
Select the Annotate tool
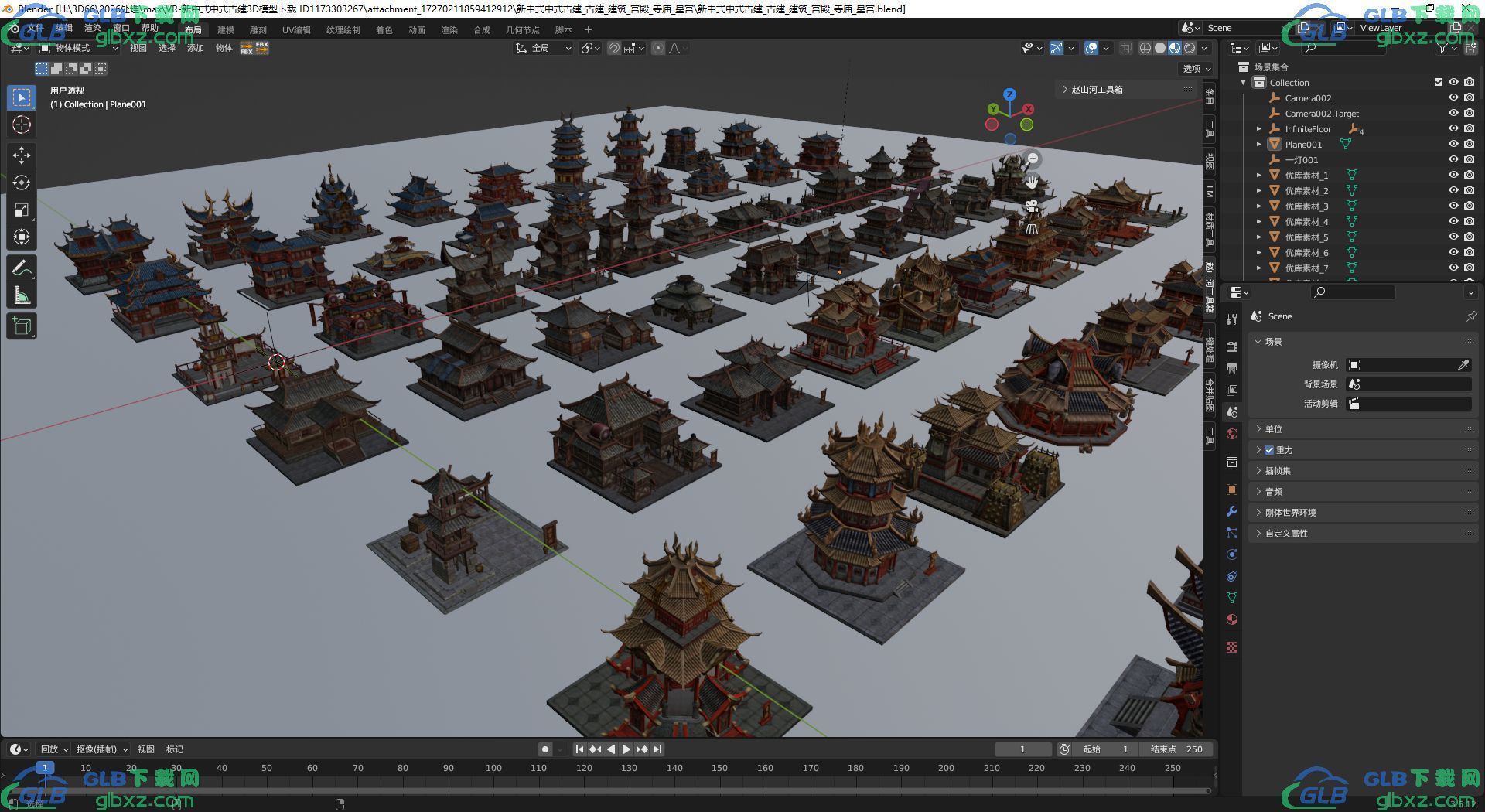point(22,268)
